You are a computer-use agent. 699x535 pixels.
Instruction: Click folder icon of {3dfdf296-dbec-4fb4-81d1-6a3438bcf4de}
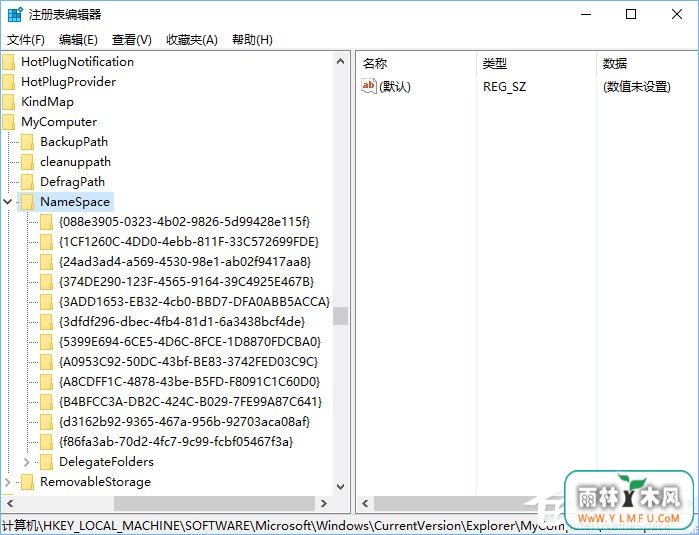tap(46, 322)
